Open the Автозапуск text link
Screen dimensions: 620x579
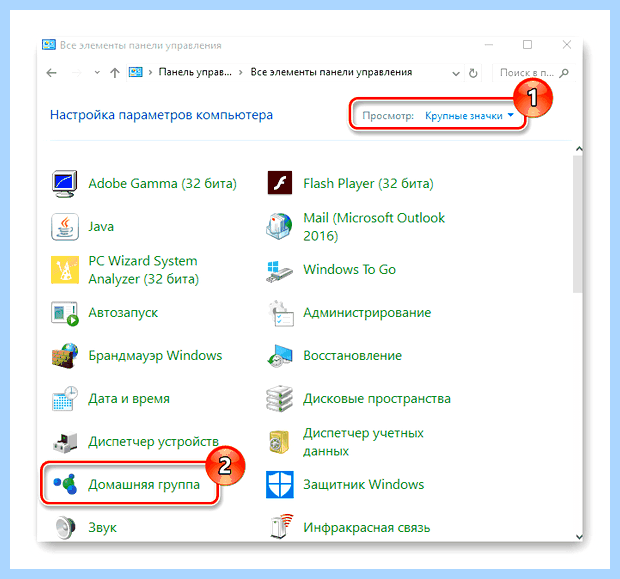(x=123, y=312)
